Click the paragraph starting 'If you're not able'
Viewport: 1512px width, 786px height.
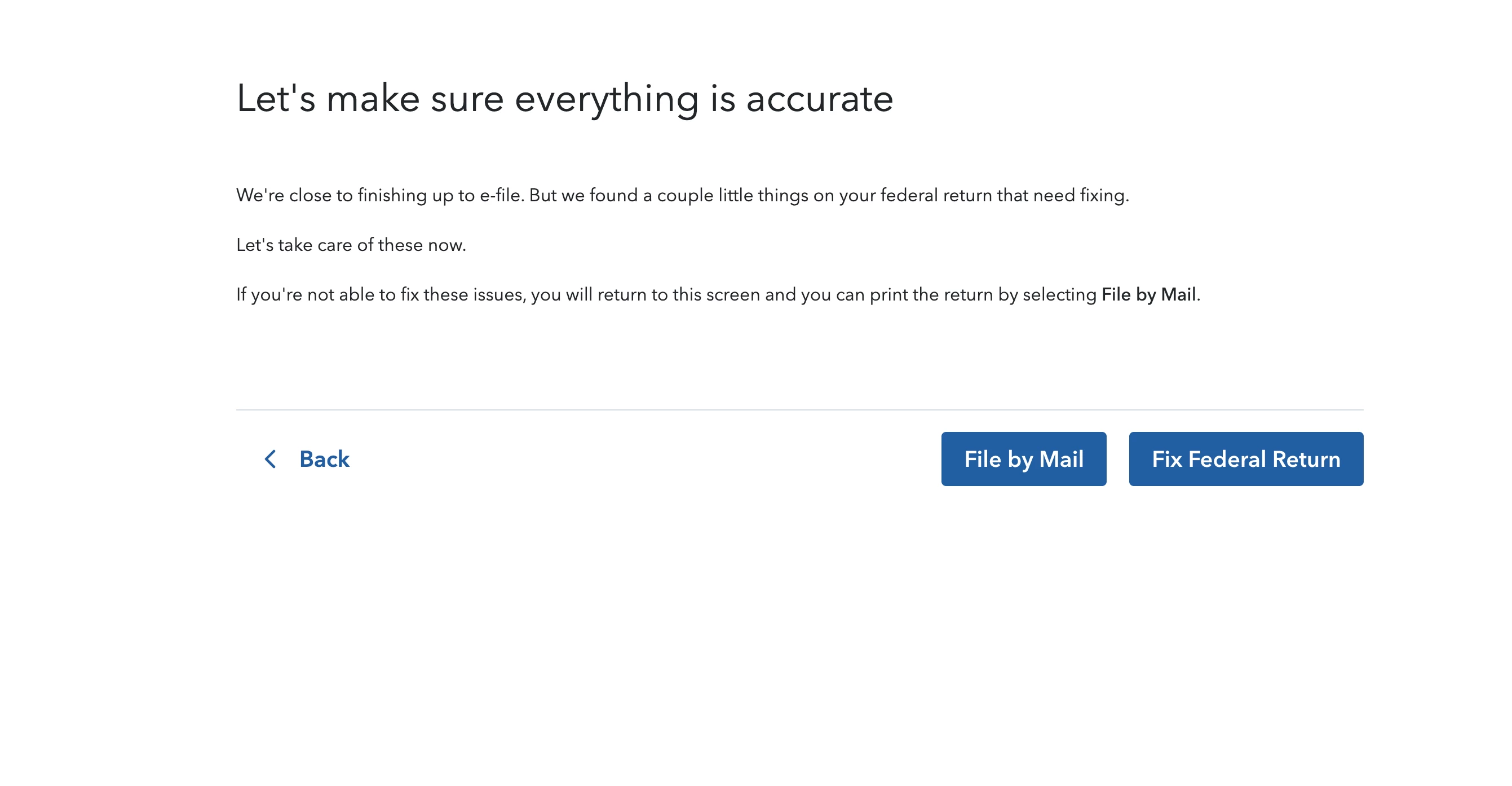tap(718, 295)
